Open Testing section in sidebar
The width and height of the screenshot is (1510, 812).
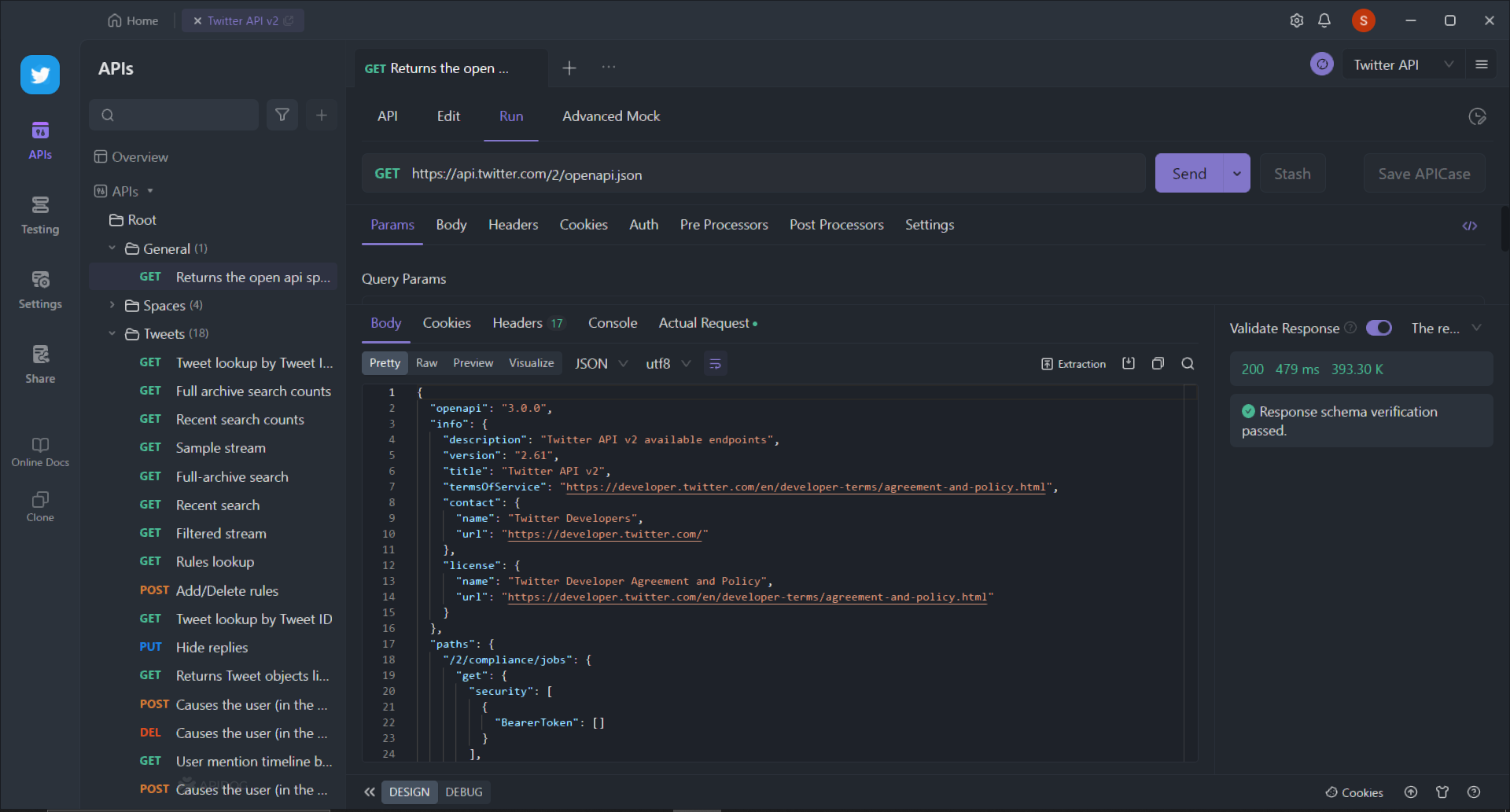(x=40, y=215)
